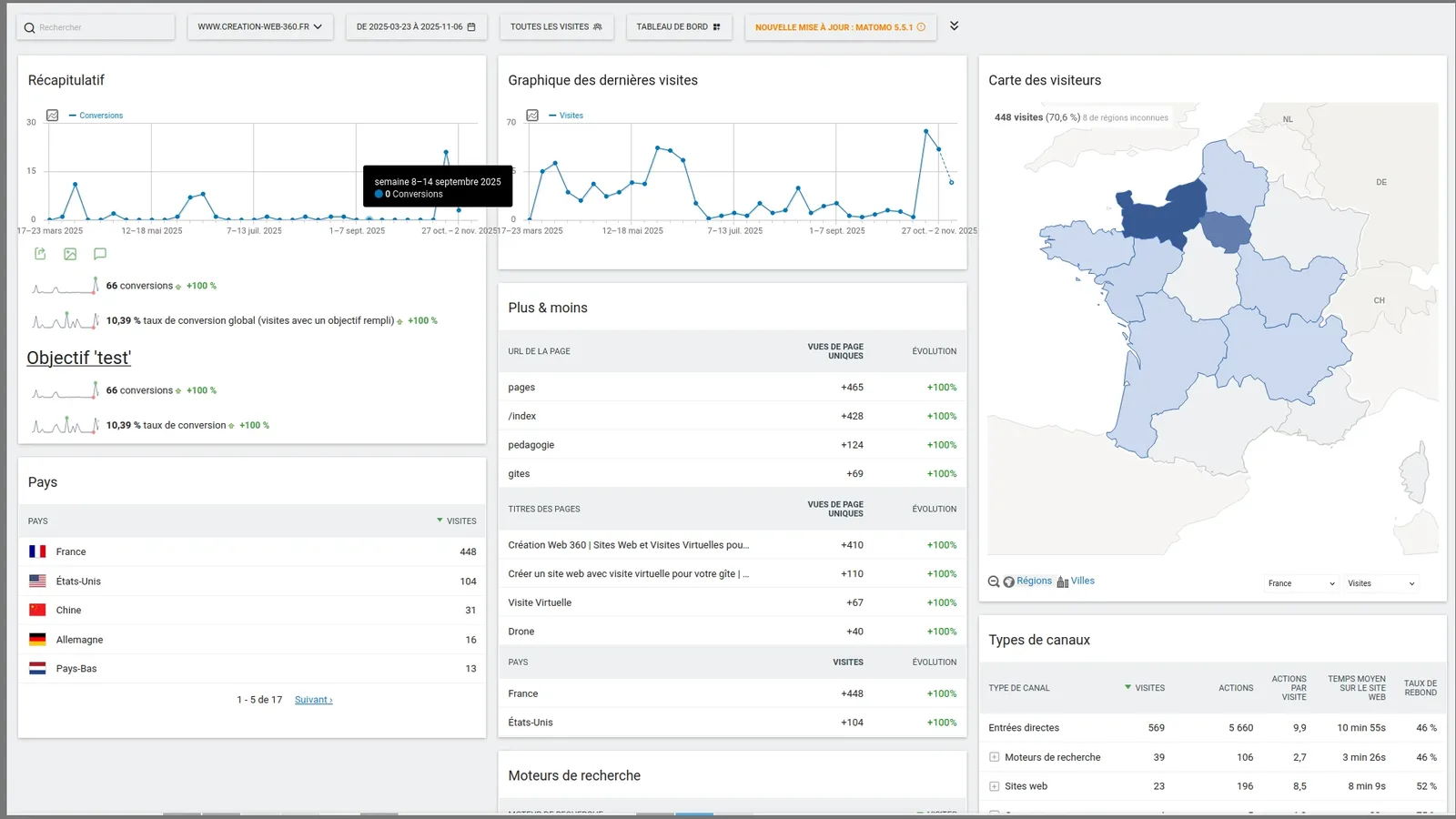Image resolution: width=1456 pixels, height=819 pixels.
Task: Click the 66 conversions sparkline in Récapitulatif
Action: [66, 286]
